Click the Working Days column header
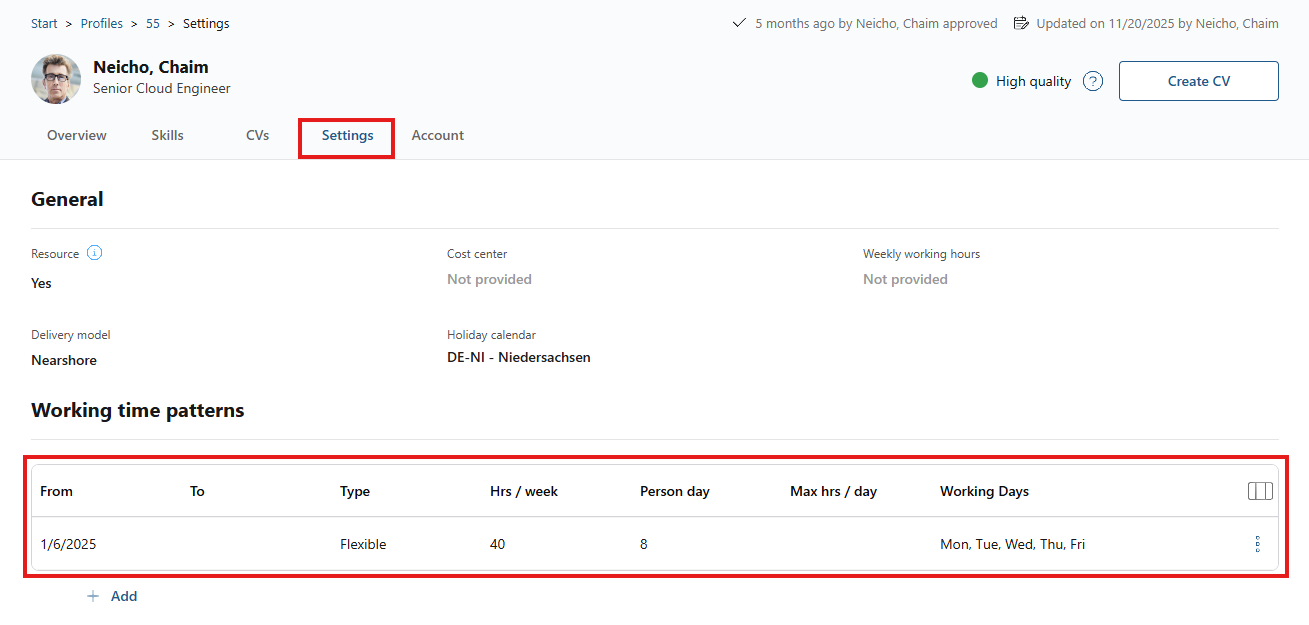 (984, 491)
